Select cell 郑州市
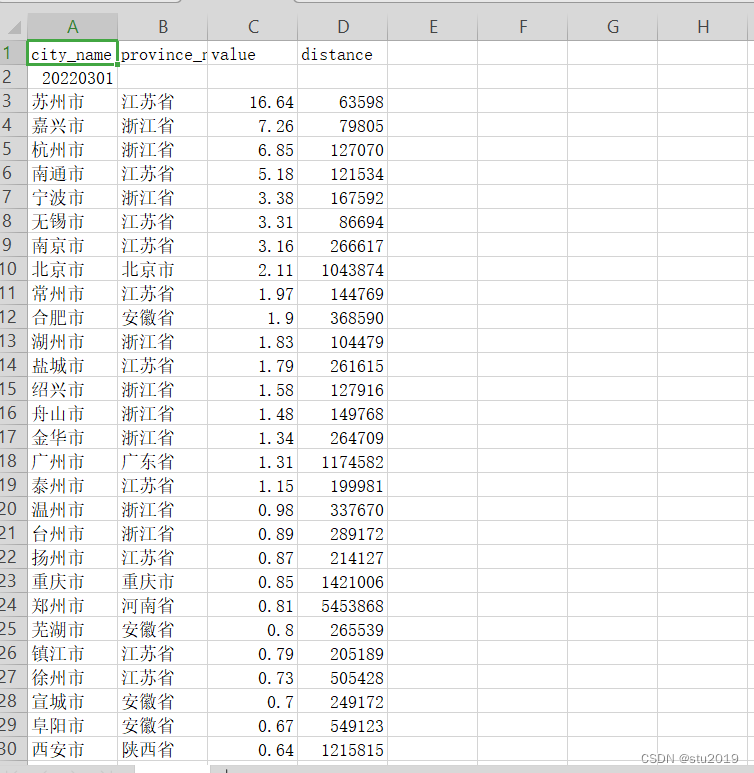The height and width of the screenshot is (773, 754). point(72,605)
